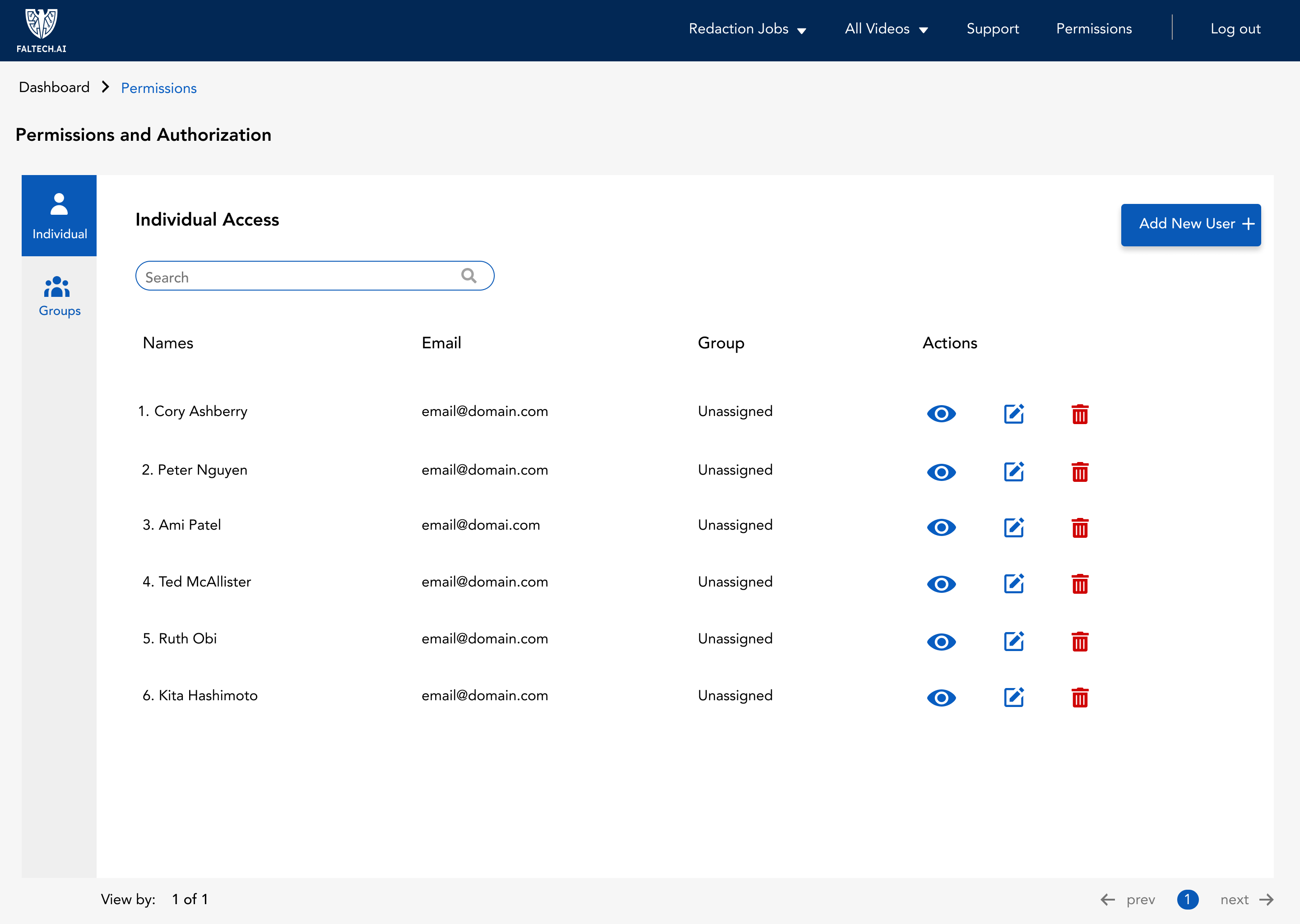Image resolution: width=1300 pixels, height=924 pixels.
Task: Delete Kita Hashimoto with trash icon
Action: click(x=1080, y=697)
